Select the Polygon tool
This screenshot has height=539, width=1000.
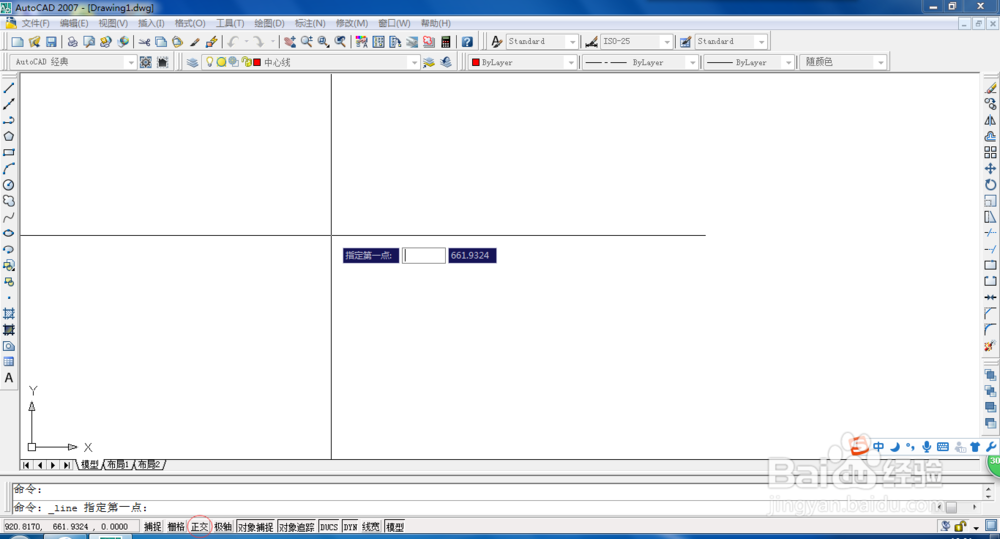(x=9, y=137)
